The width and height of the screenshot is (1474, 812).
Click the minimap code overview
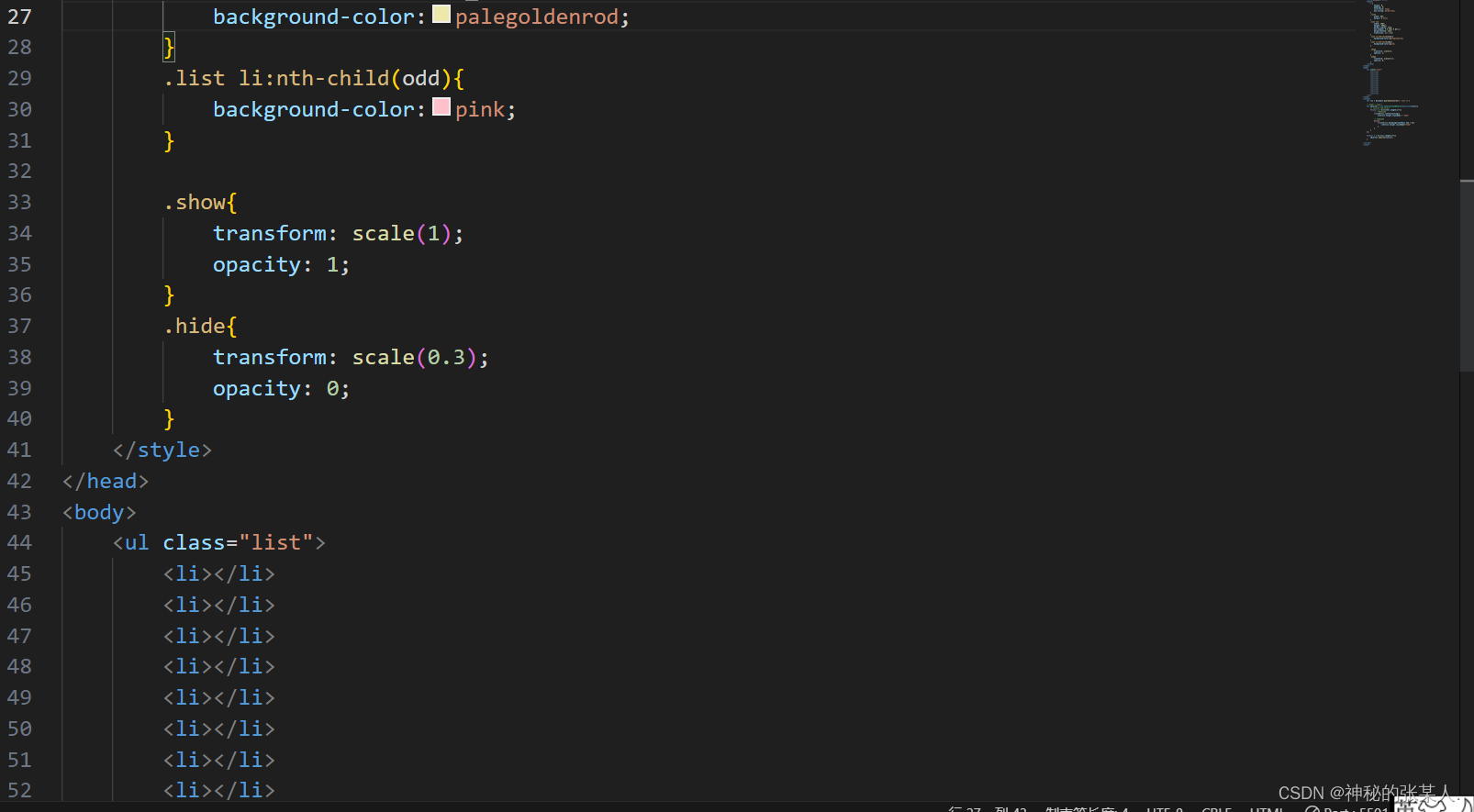point(1390,73)
